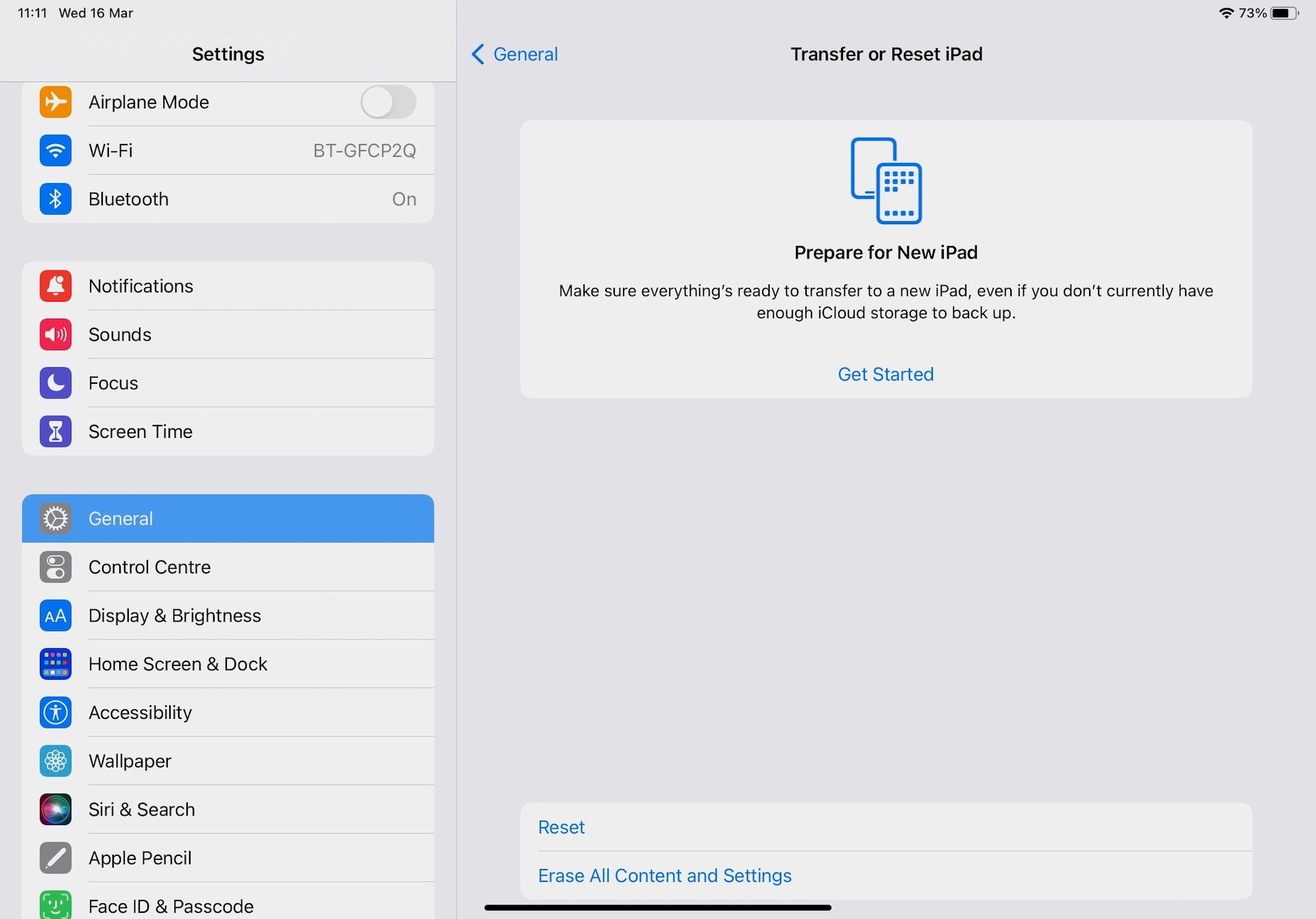The width and height of the screenshot is (1316, 919).
Task: Click the Airplane Mode orange icon
Action: 56,102
